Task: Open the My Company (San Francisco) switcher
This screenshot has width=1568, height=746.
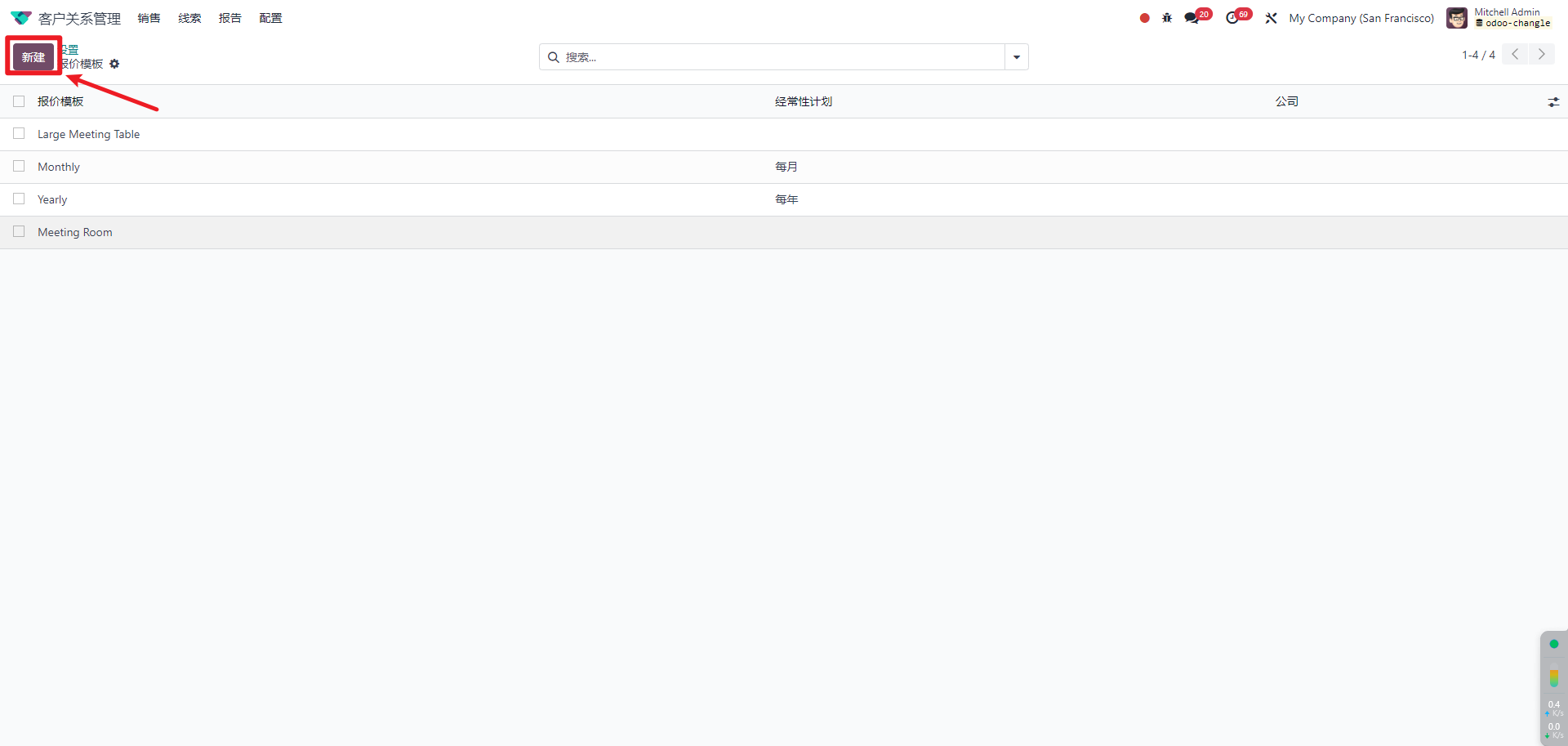Action: pyautogui.click(x=1361, y=18)
